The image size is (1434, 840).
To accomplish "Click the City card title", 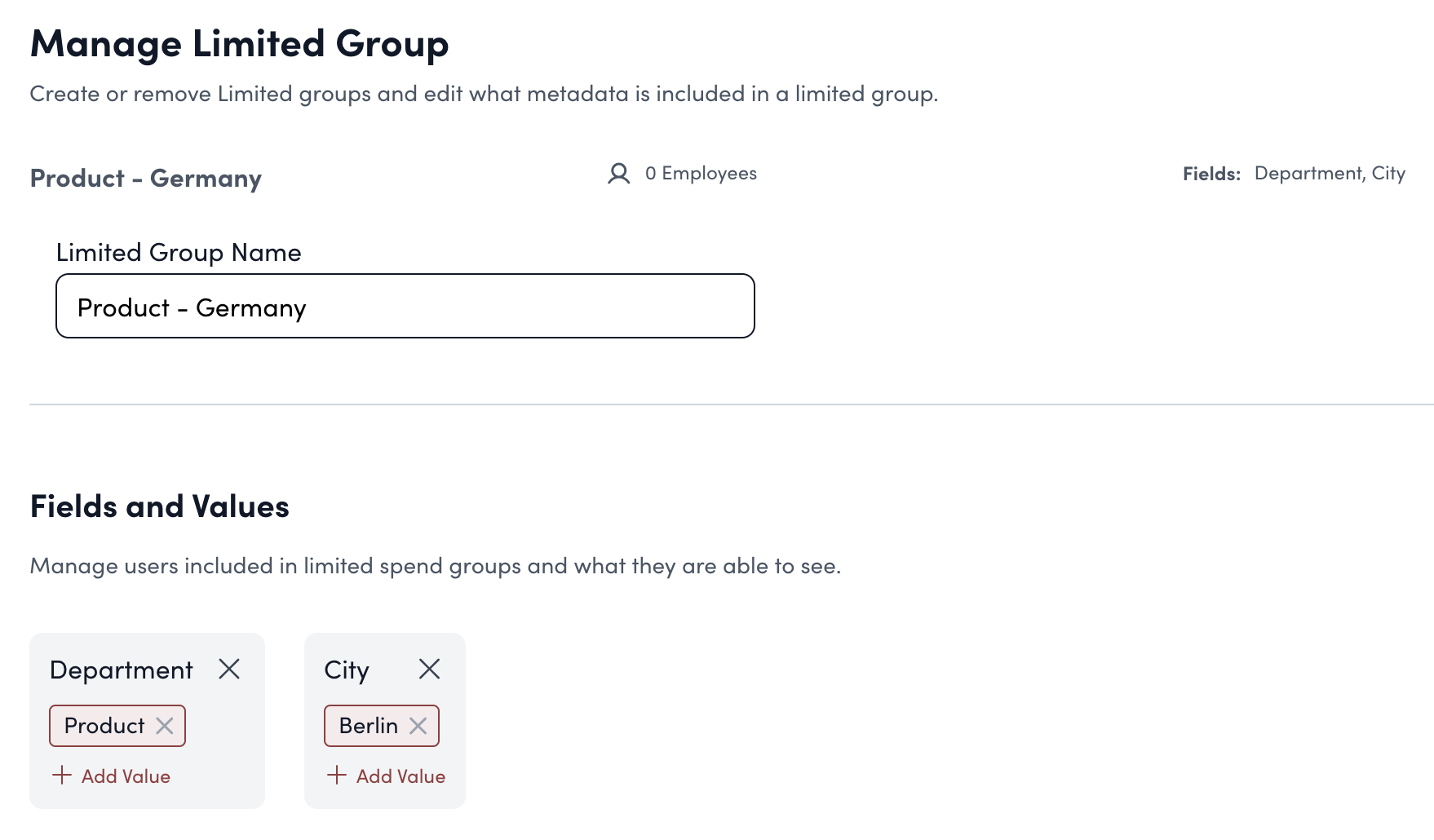I will 347,670.
